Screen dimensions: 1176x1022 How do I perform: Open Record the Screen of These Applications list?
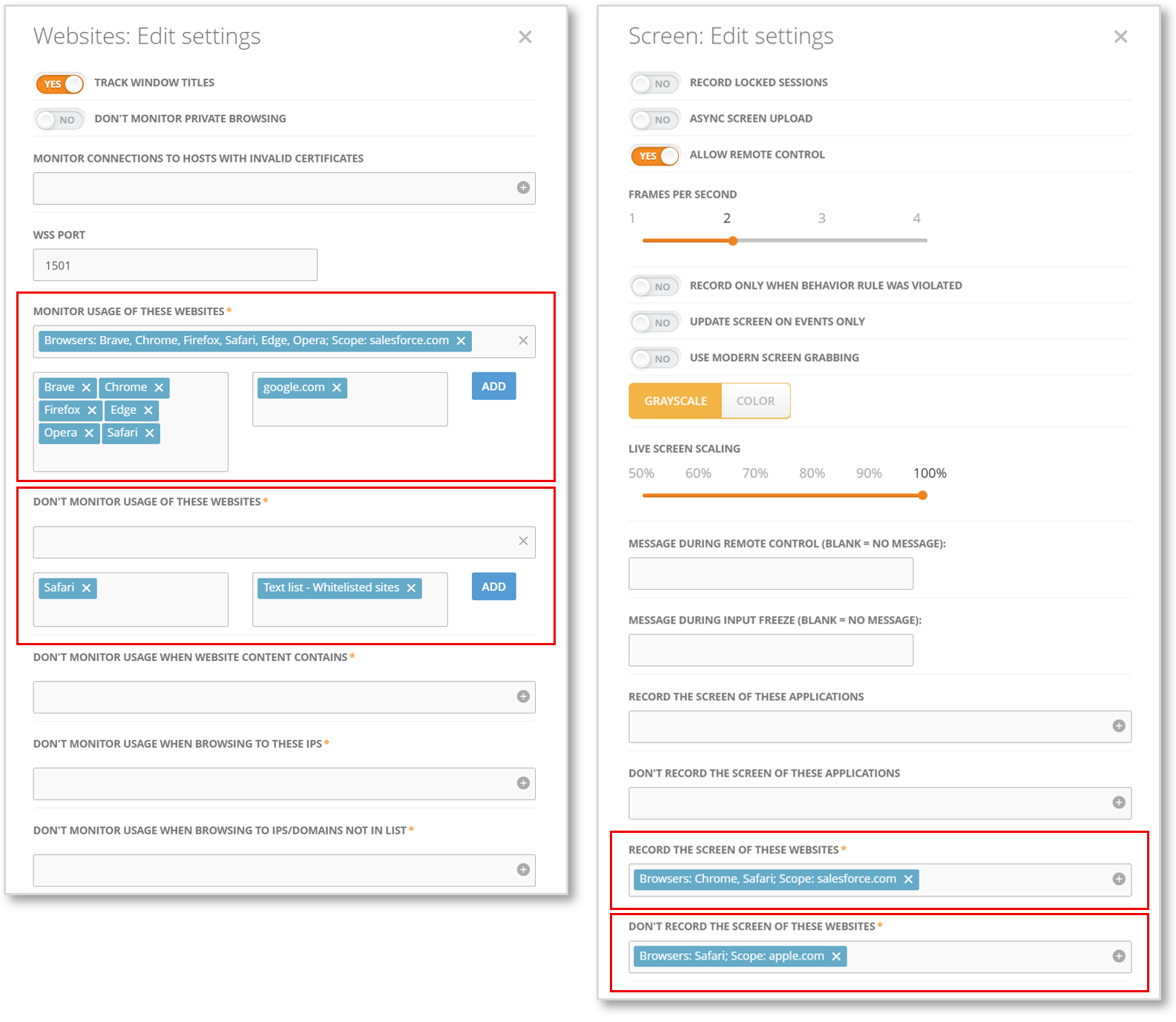tap(1119, 726)
